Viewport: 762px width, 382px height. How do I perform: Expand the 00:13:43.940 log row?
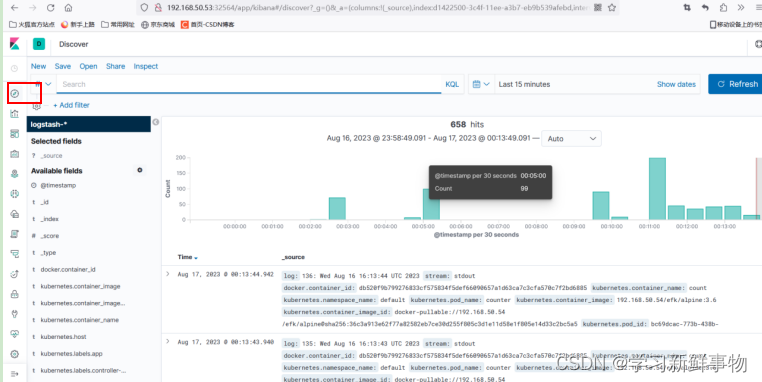(x=168, y=342)
